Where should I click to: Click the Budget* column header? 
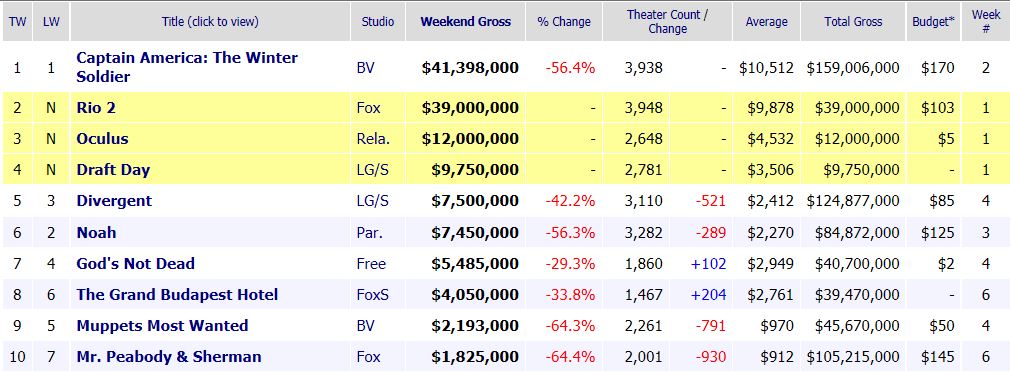933,21
